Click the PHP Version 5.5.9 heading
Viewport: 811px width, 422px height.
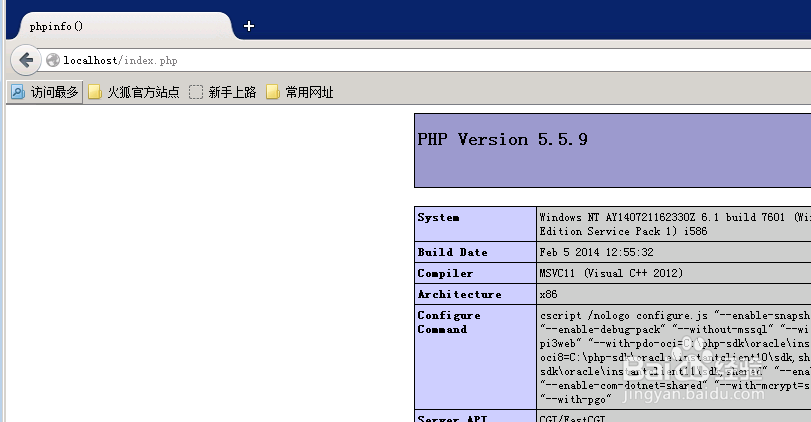(x=502, y=139)
